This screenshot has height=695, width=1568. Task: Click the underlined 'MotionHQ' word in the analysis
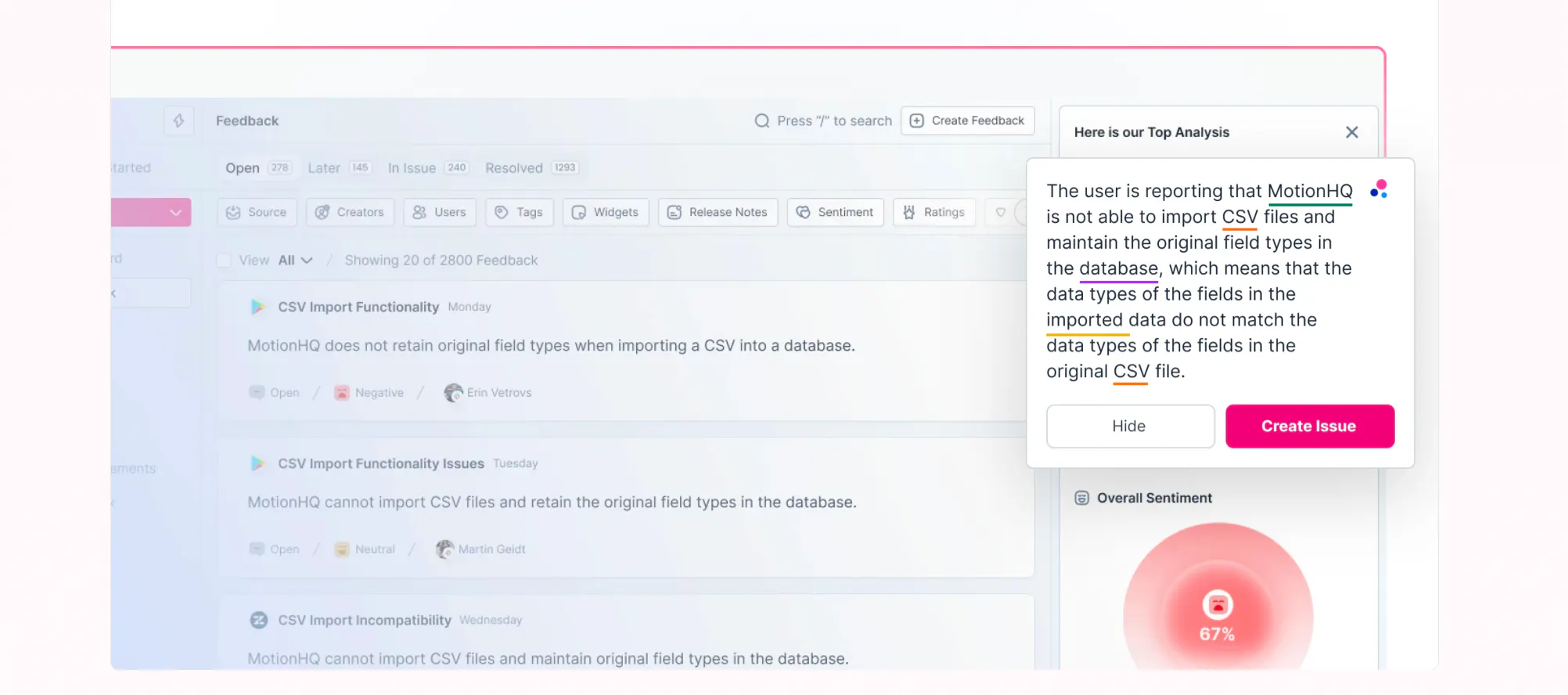1310,191
